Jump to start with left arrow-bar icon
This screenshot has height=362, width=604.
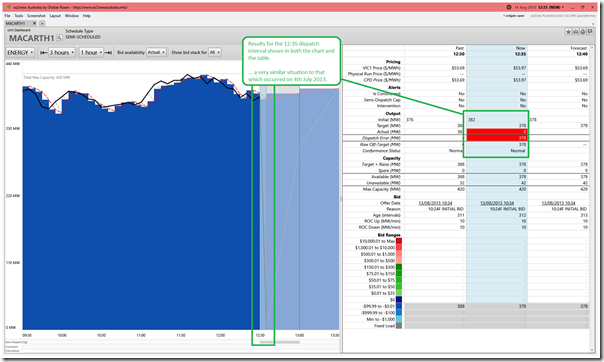44,52
